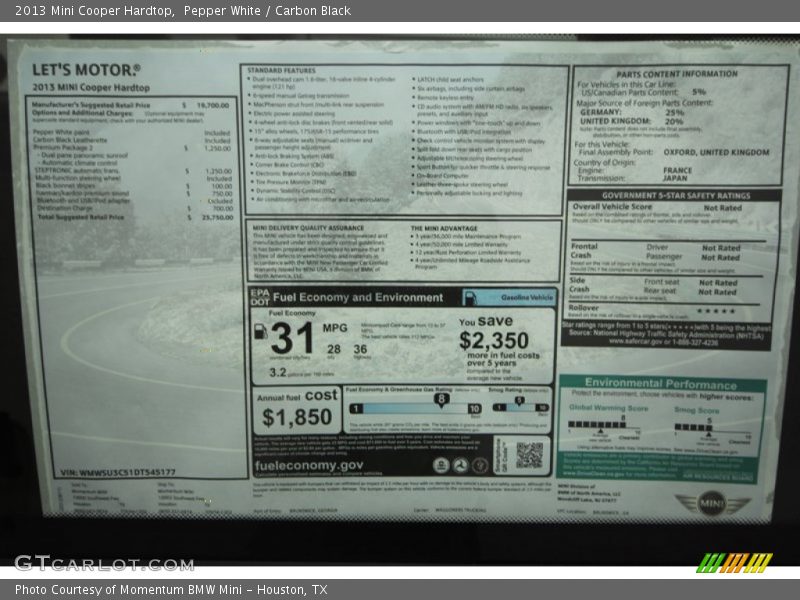Viewport: 800px width, 600px height.
Task: Click the LET'S MOTOR heading
Action: point(86,70)
